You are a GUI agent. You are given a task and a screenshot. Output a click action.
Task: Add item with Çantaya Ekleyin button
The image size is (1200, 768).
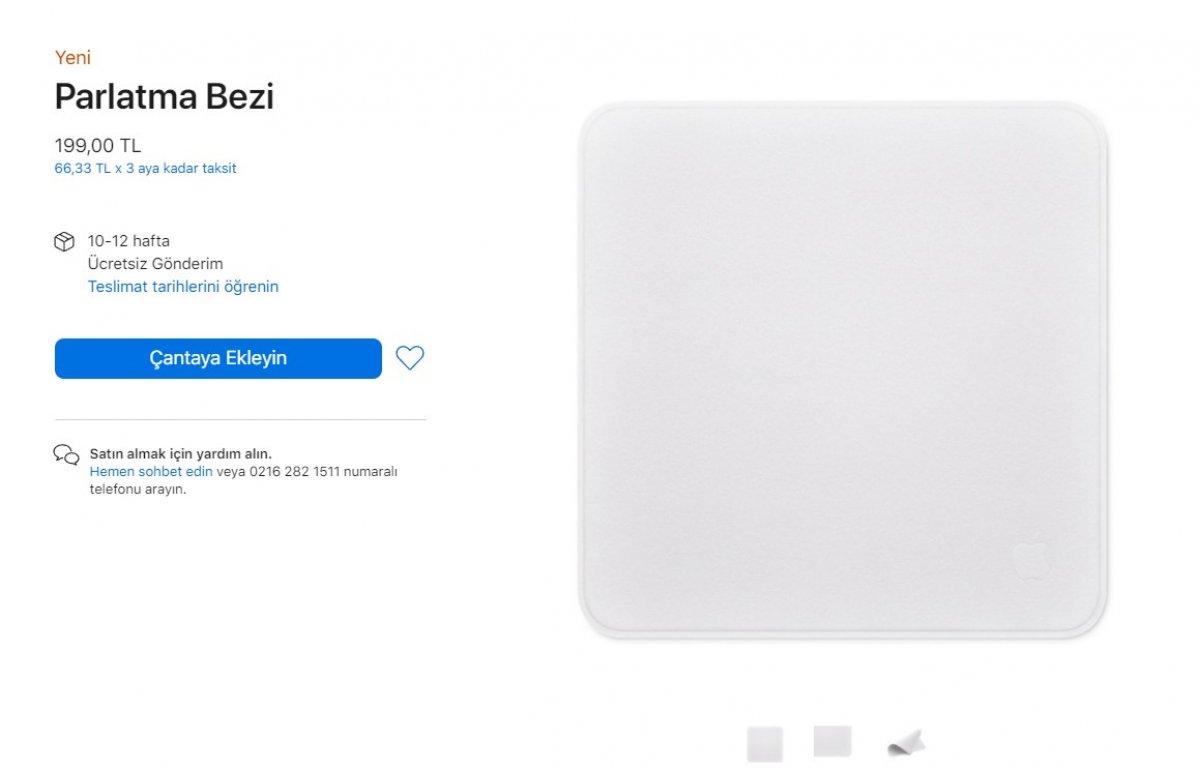(x=218, y=358)
